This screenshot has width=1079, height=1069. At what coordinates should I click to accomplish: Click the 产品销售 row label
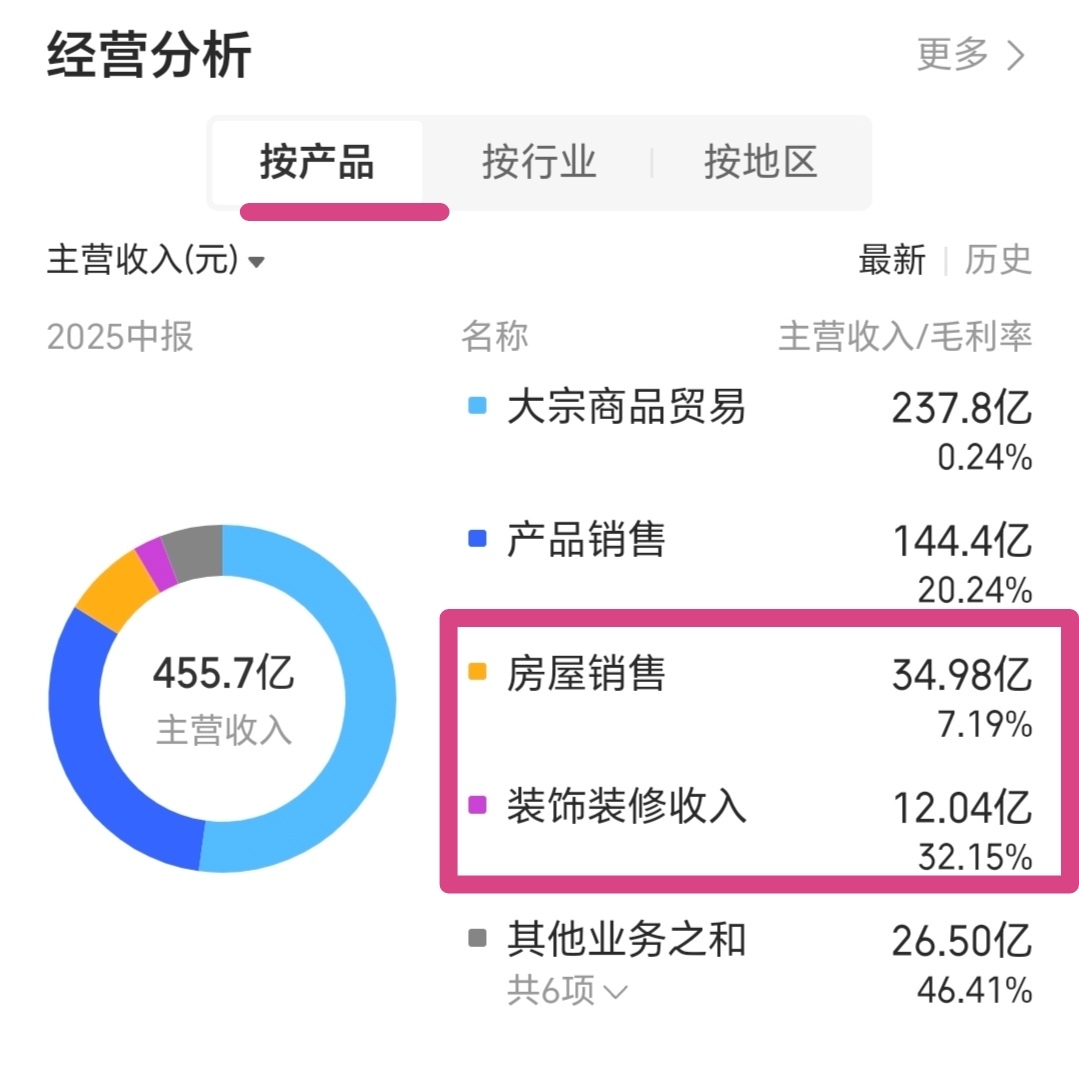tap(586, 540)
